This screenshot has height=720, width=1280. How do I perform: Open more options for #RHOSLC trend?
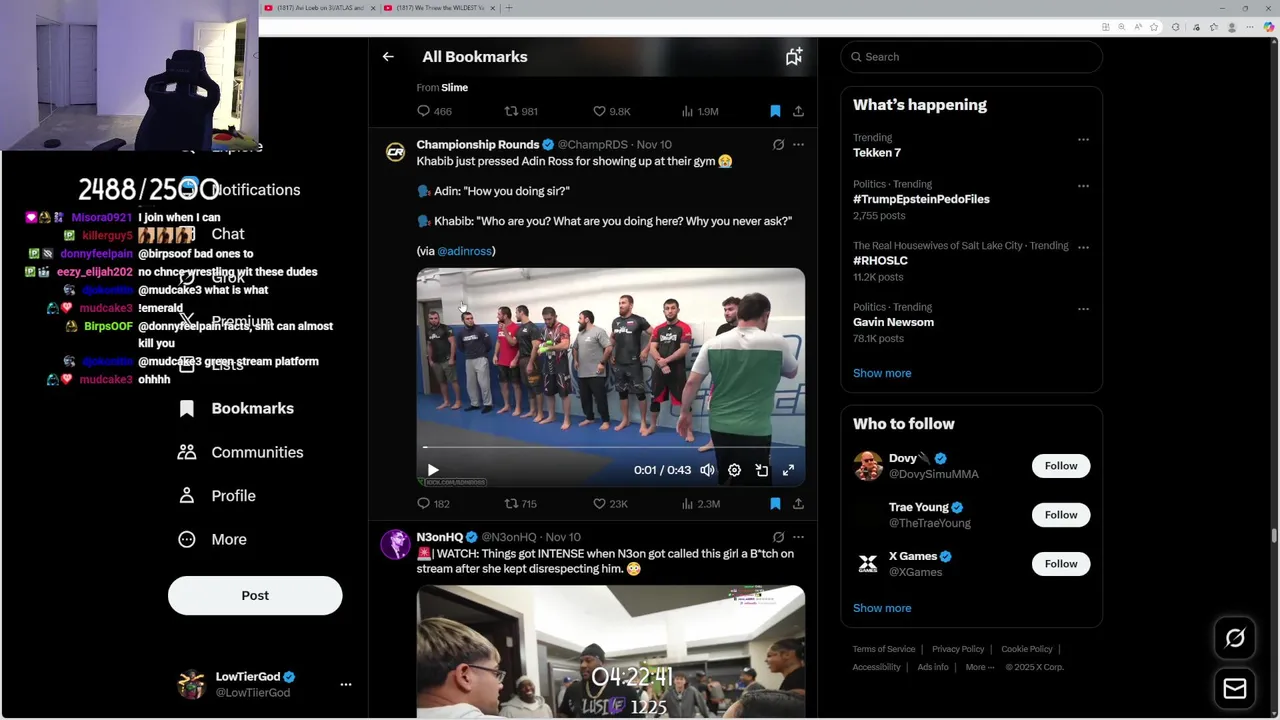click(x=1083, y=247)
